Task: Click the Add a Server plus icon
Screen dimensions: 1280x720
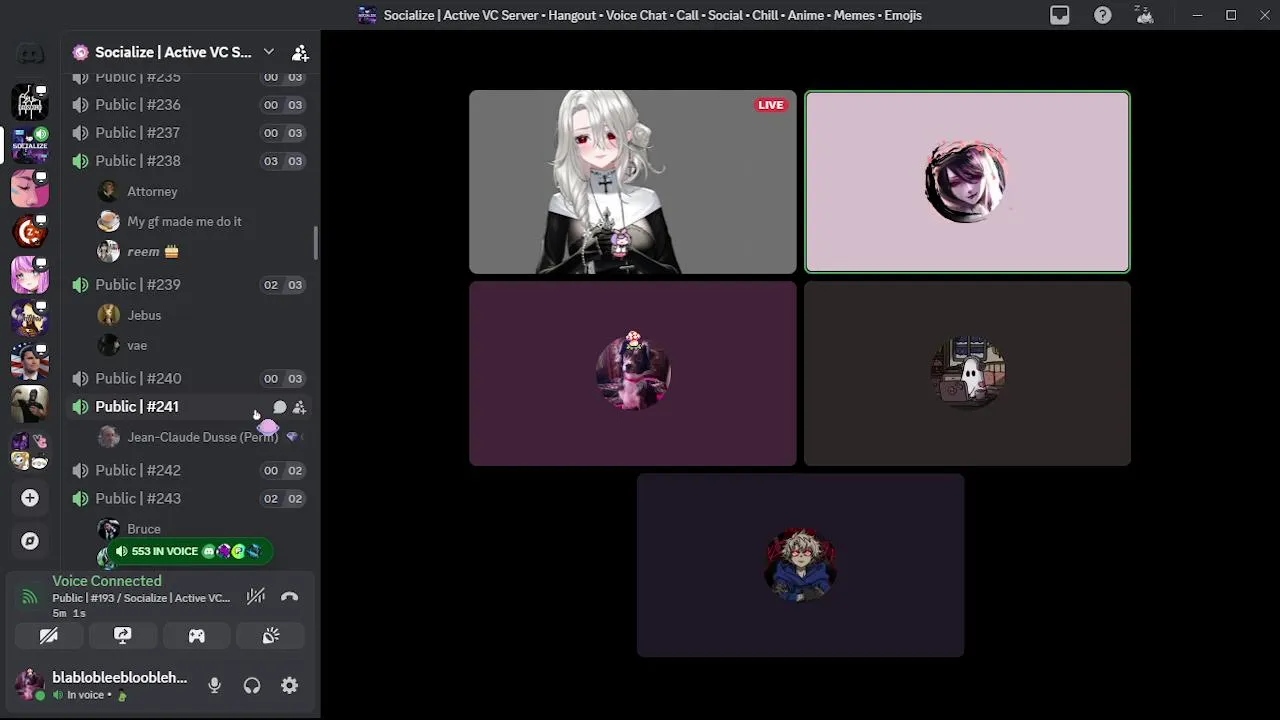Action: (30, 498)
